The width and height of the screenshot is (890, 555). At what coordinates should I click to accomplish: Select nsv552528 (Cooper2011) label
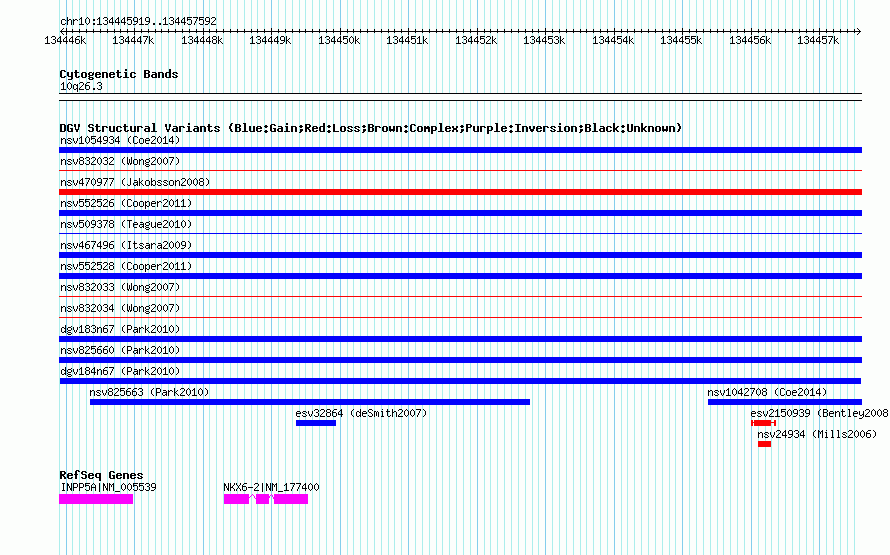tap(126, 266)
